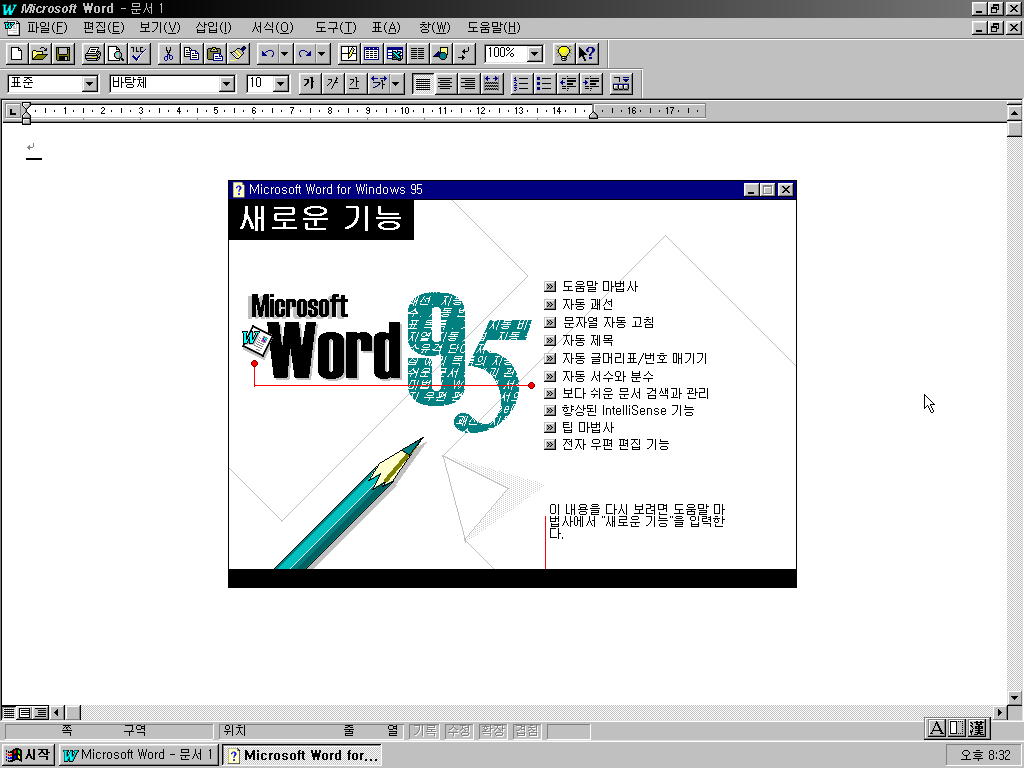Open the 보기(V) menu
The image size is (1024, 768).
click(x=159, y=27)
